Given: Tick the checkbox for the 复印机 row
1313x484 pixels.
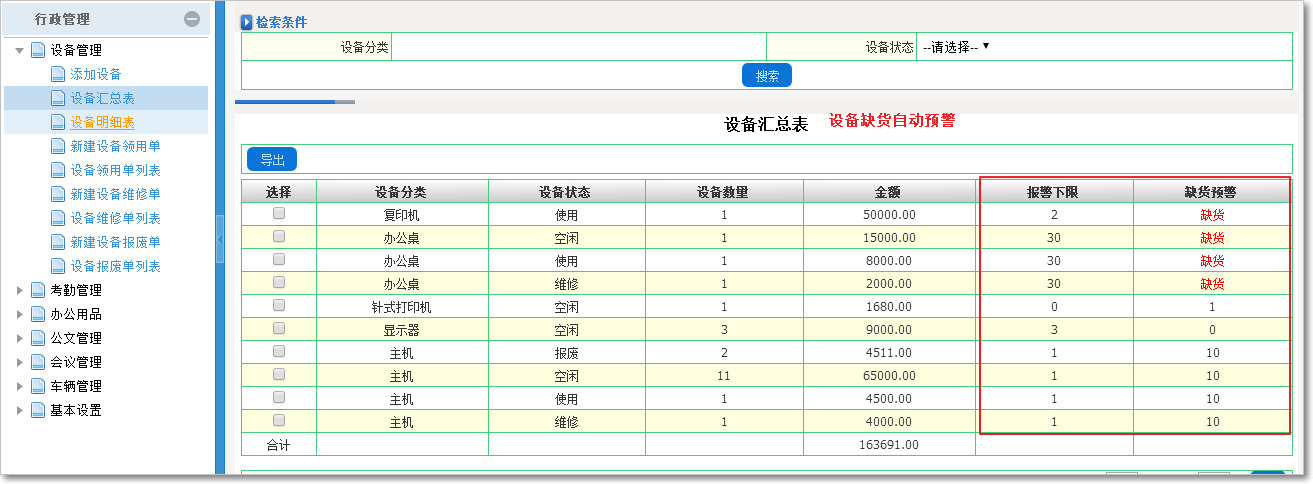Looking at the screenshot, I should (x=279, y=213).
